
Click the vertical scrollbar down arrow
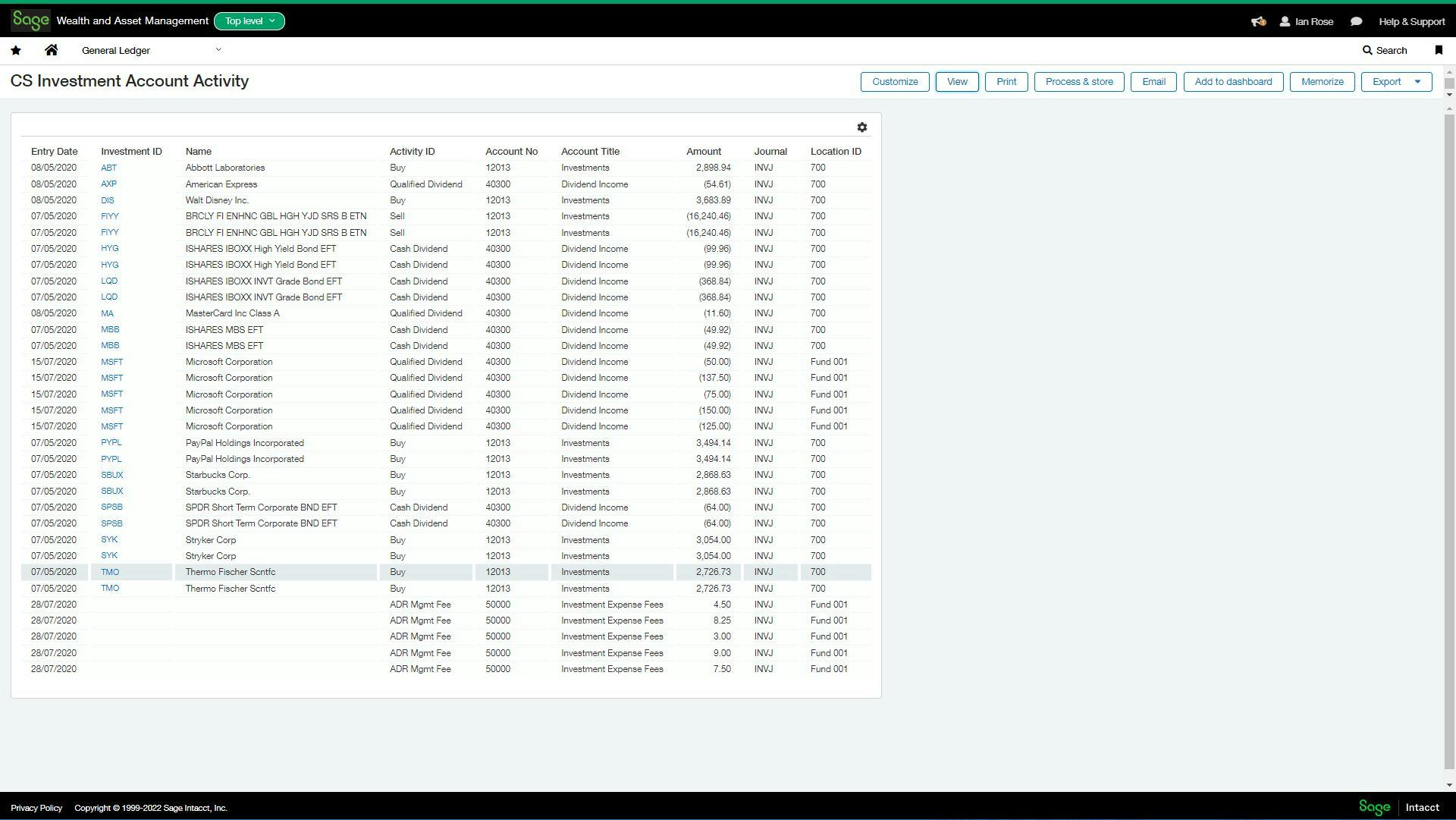click(x=1449, y=785)
